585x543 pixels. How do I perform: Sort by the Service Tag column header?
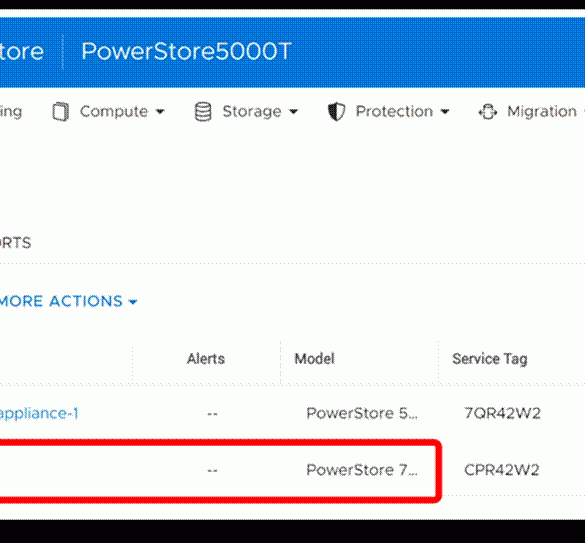[489, 359]
